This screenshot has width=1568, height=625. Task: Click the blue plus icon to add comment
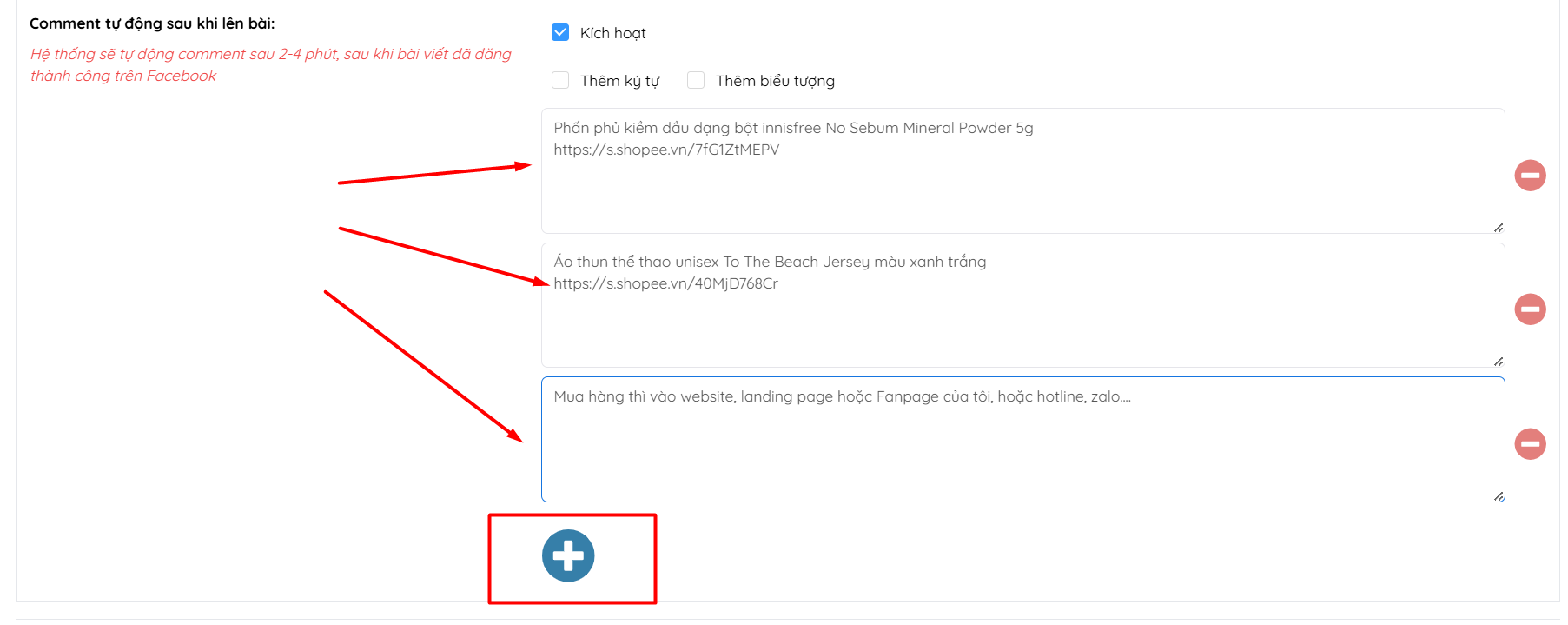[x=568, y=555]
